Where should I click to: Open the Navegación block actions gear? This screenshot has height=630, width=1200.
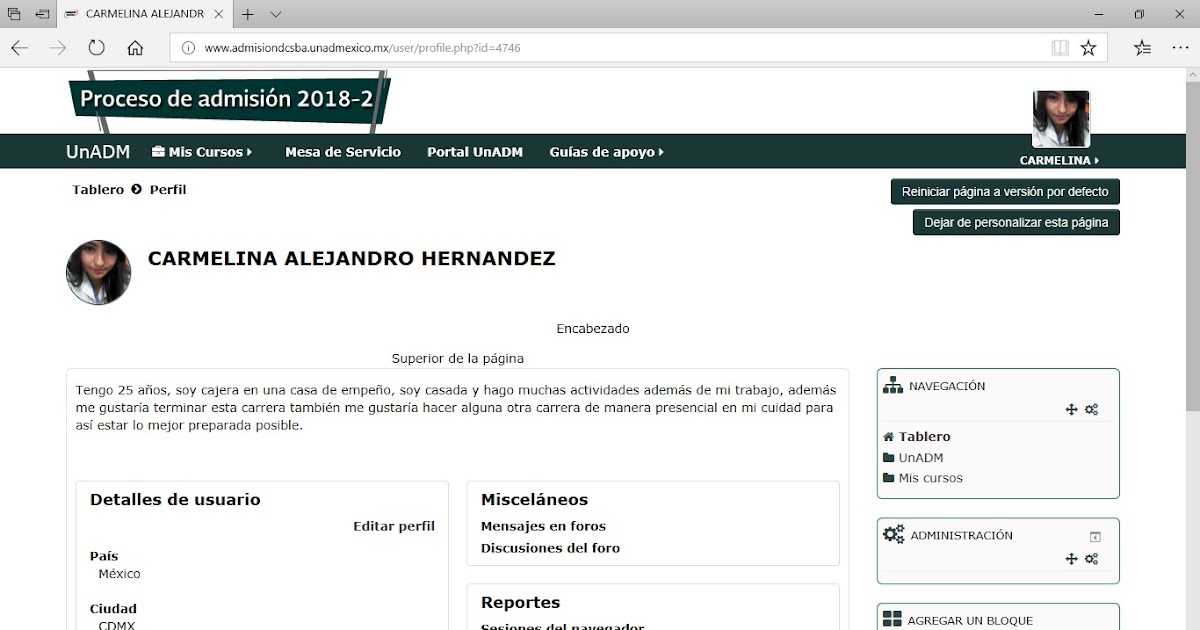click(x=1091, y=408)
